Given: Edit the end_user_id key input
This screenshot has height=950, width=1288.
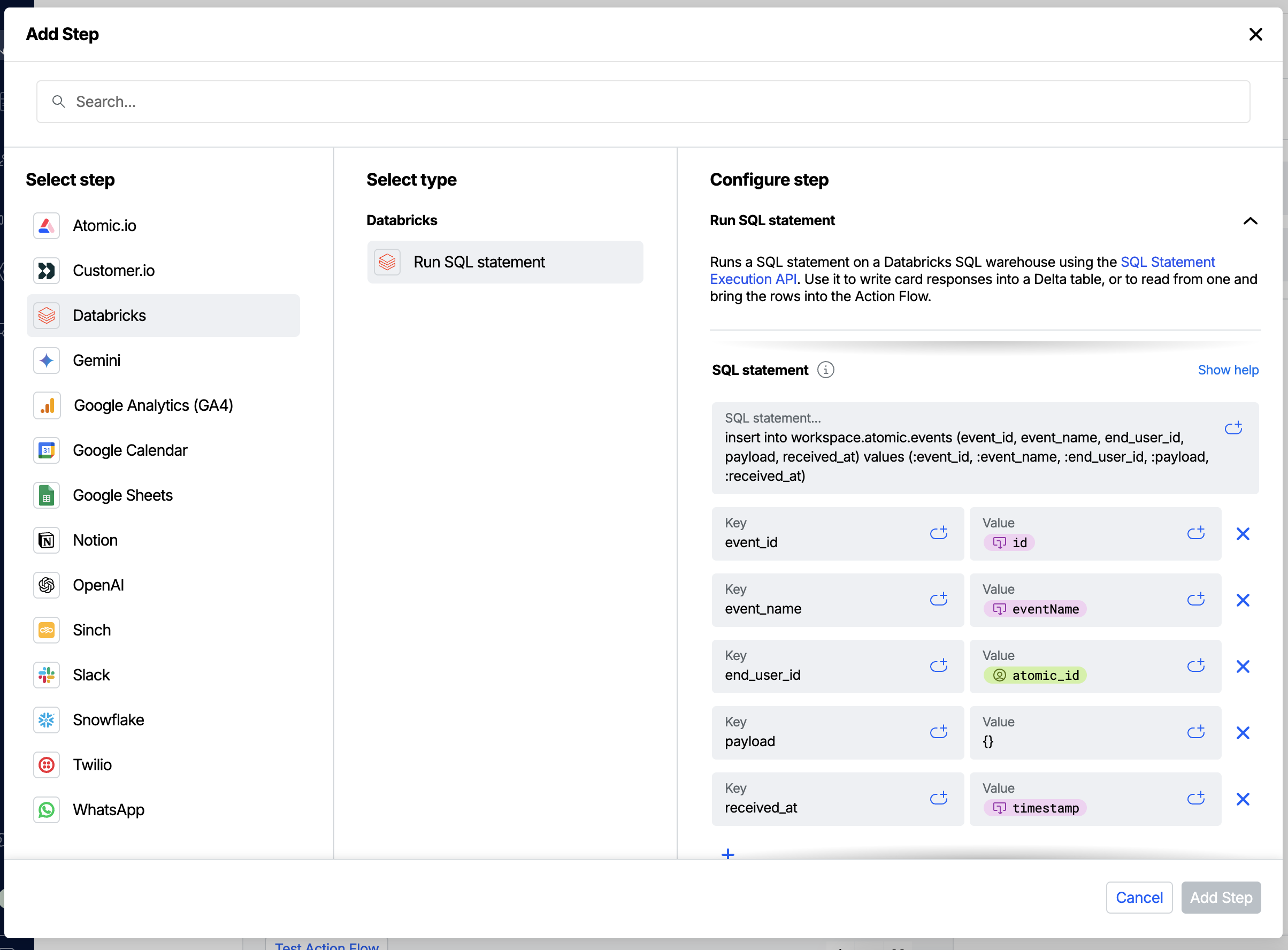Looking at the screenshot, I should [837, 666].
